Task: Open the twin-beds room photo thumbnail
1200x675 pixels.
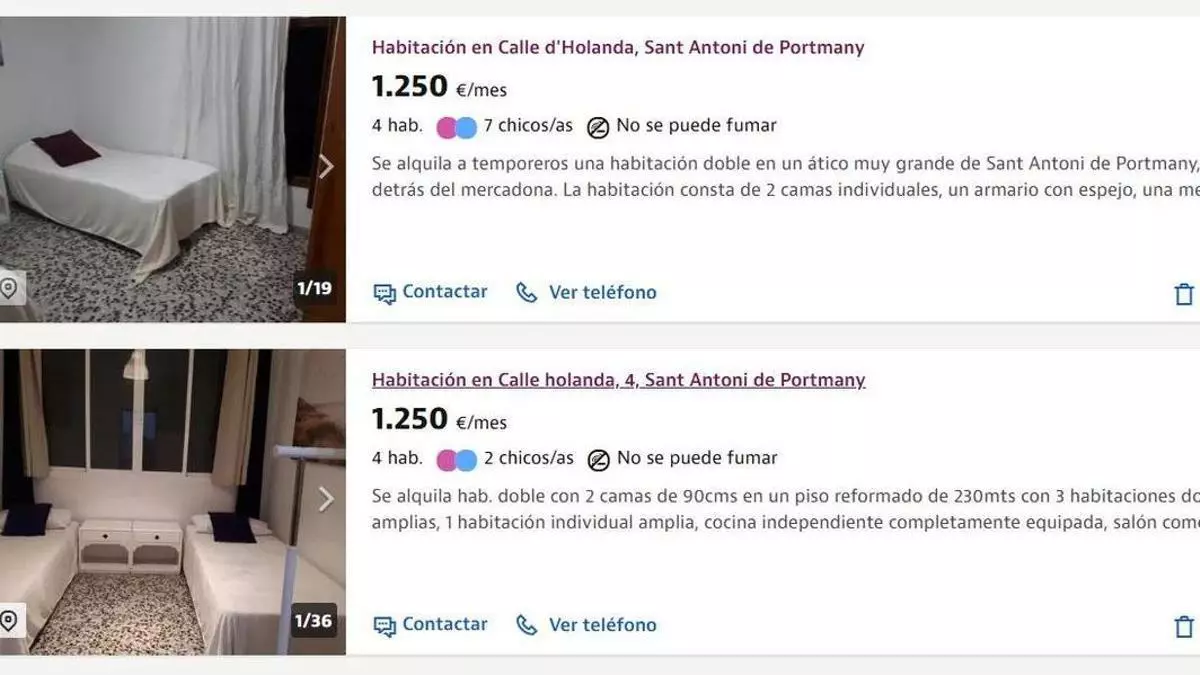Action: pyautogui.click(x=160, y=500)
